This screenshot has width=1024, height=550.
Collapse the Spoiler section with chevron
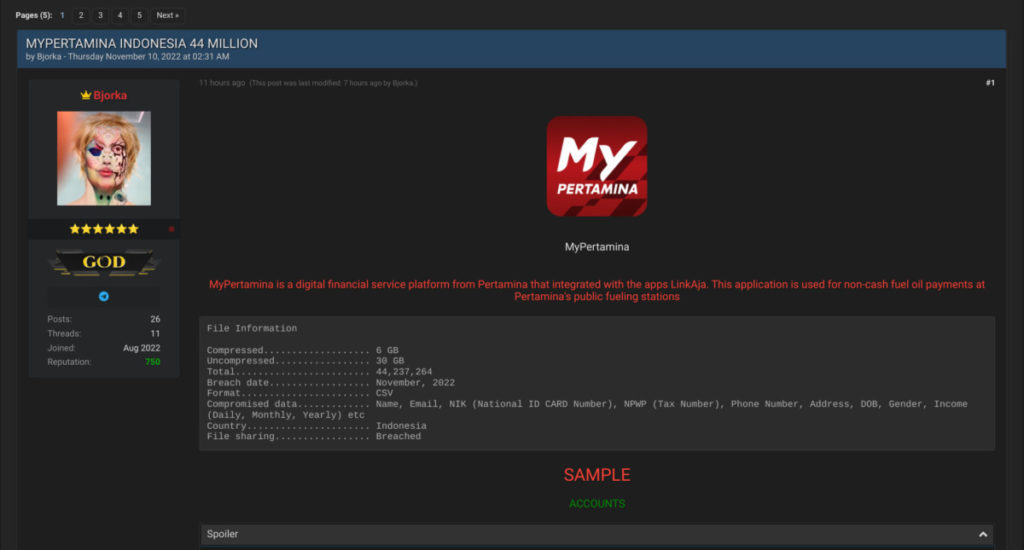[983, 534]
